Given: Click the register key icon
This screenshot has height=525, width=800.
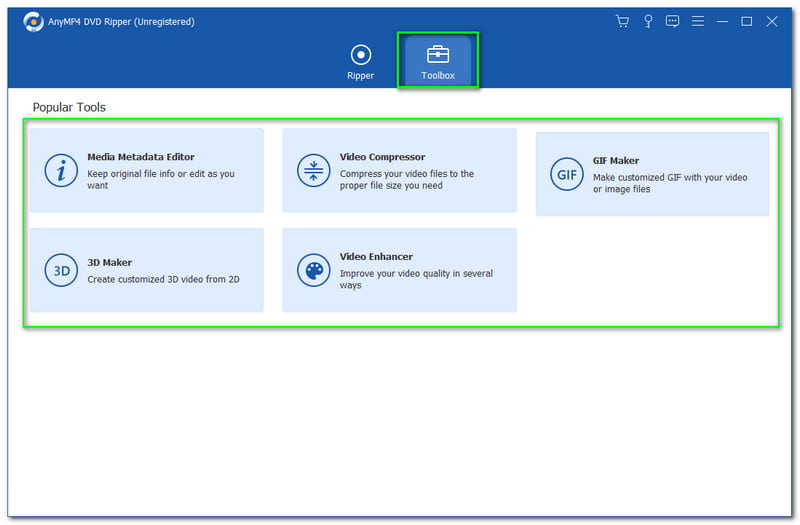Looking at the screenshot, I should [x=648, y=21].
